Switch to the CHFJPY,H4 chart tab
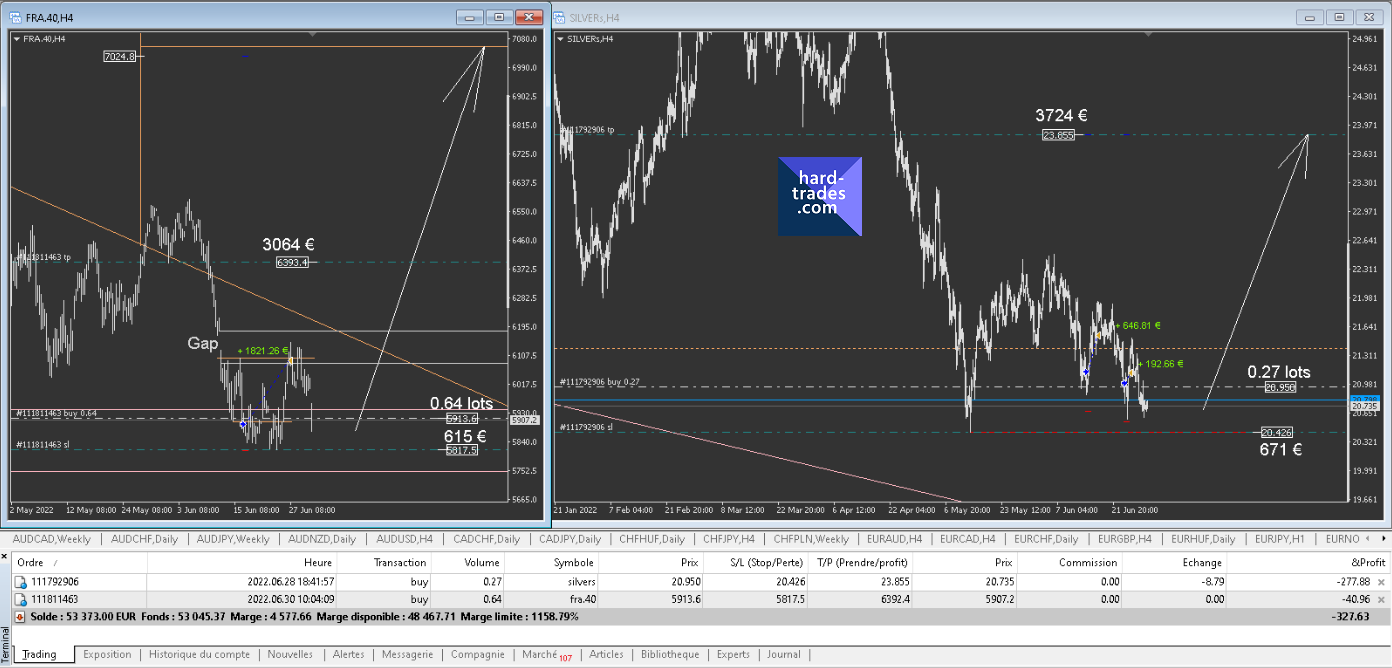Image resolution: width=1392 pixels, height=668 pixels. click(x=728, y=539)
